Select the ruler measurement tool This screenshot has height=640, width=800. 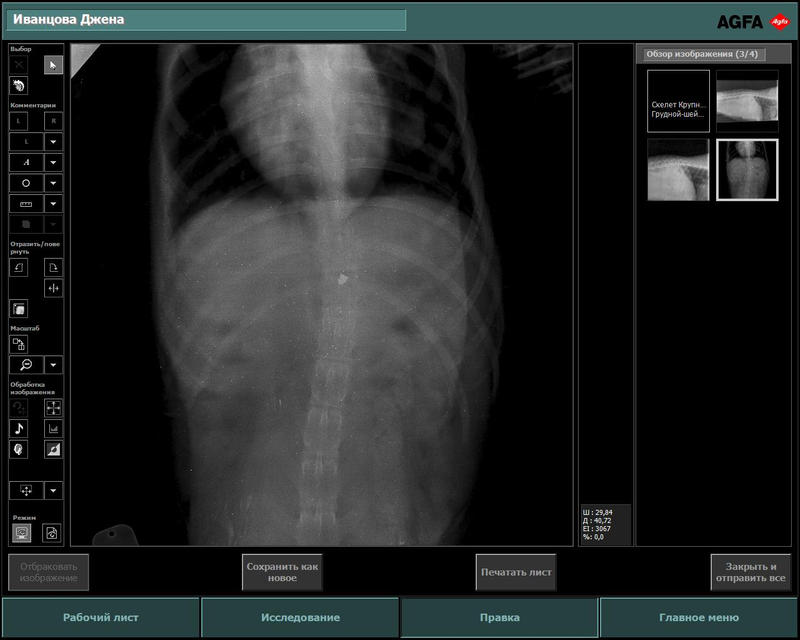point(26,204)
